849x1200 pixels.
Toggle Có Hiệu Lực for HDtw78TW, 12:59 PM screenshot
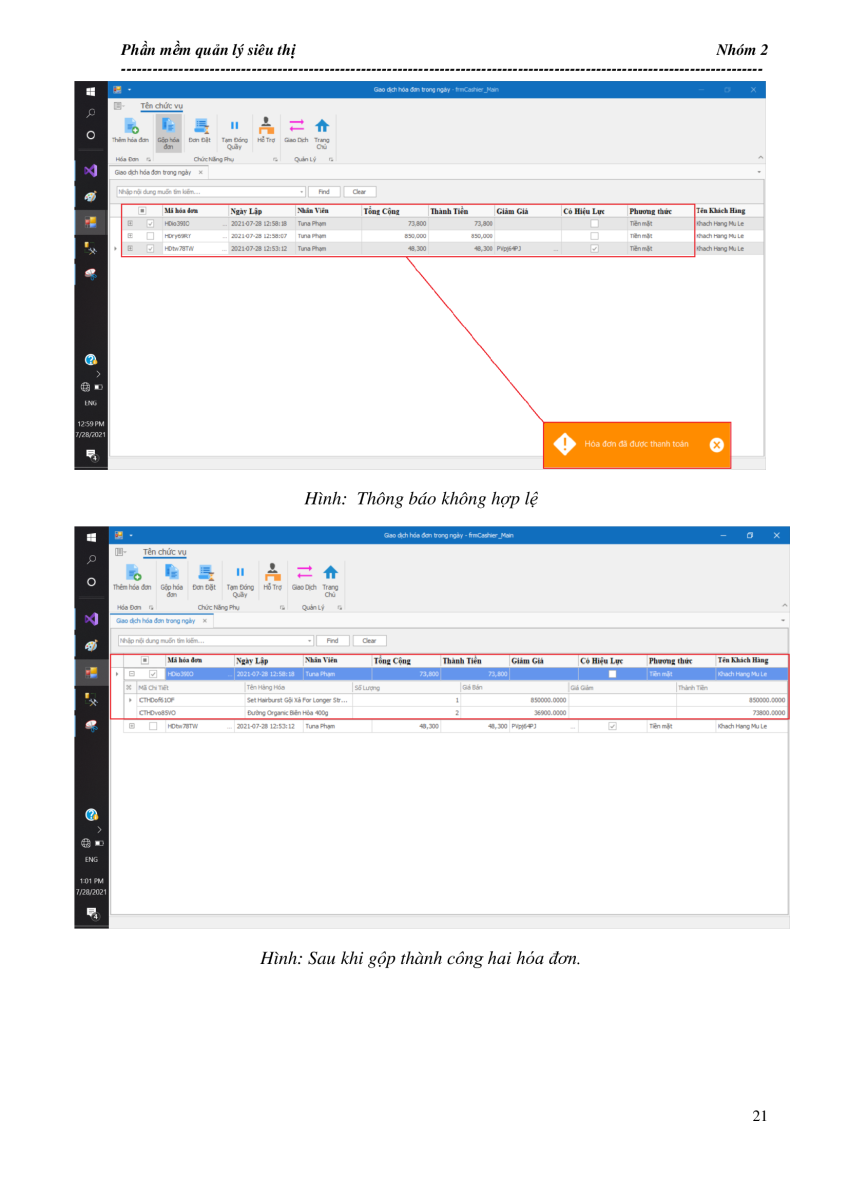[x=594, y=248]
